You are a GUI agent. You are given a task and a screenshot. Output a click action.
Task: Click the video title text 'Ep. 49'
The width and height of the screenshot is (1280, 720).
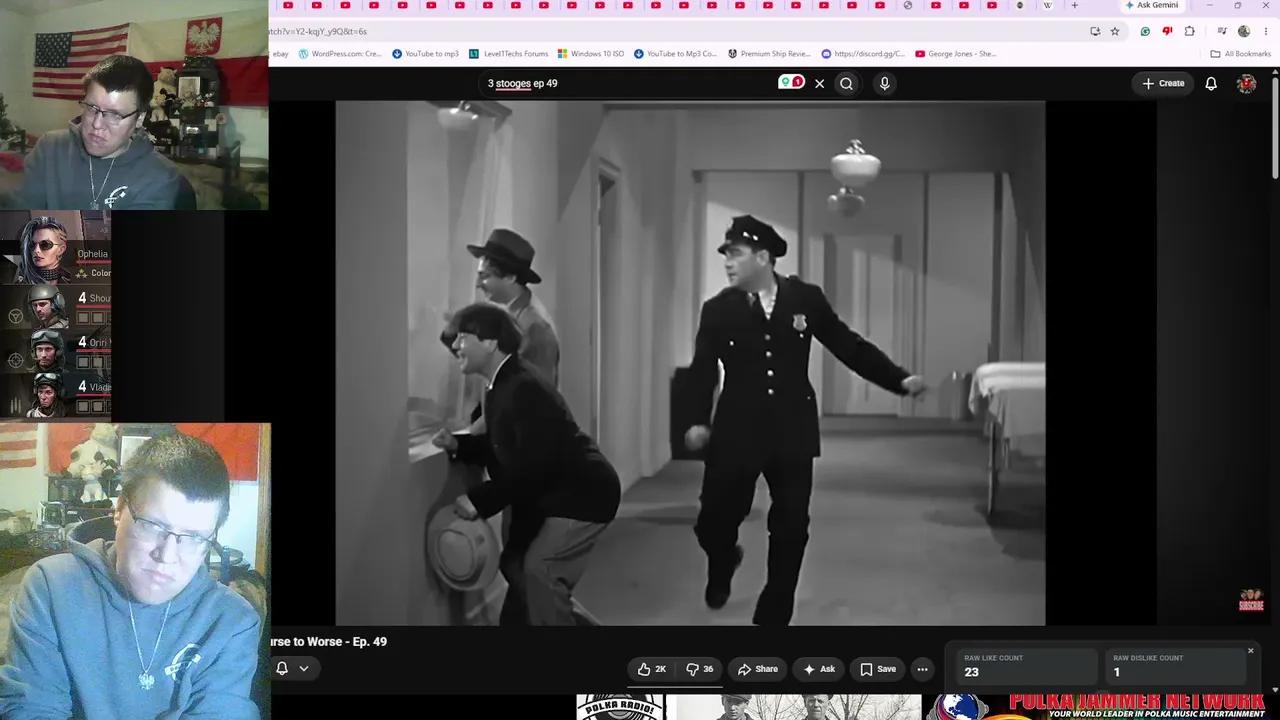point(369,642)
